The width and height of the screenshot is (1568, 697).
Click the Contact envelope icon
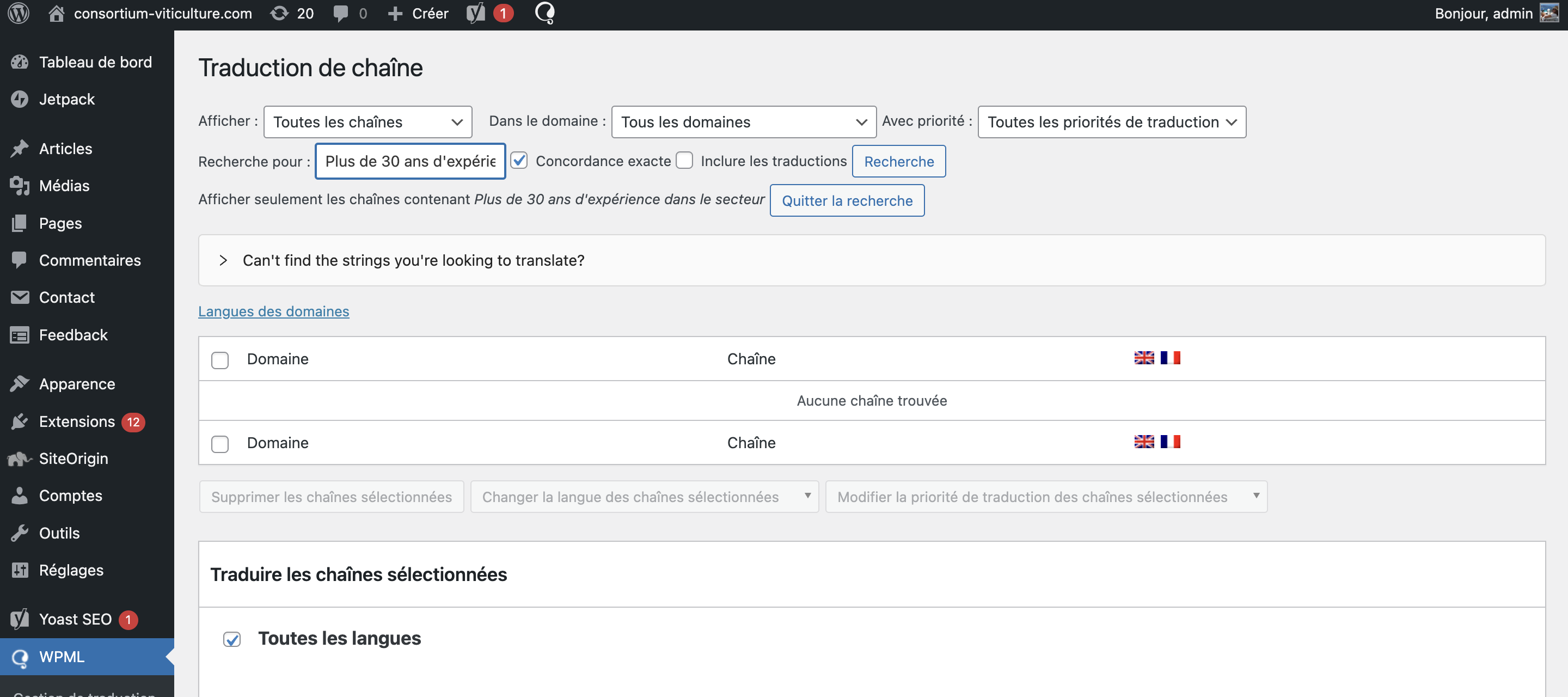[20, 297]
